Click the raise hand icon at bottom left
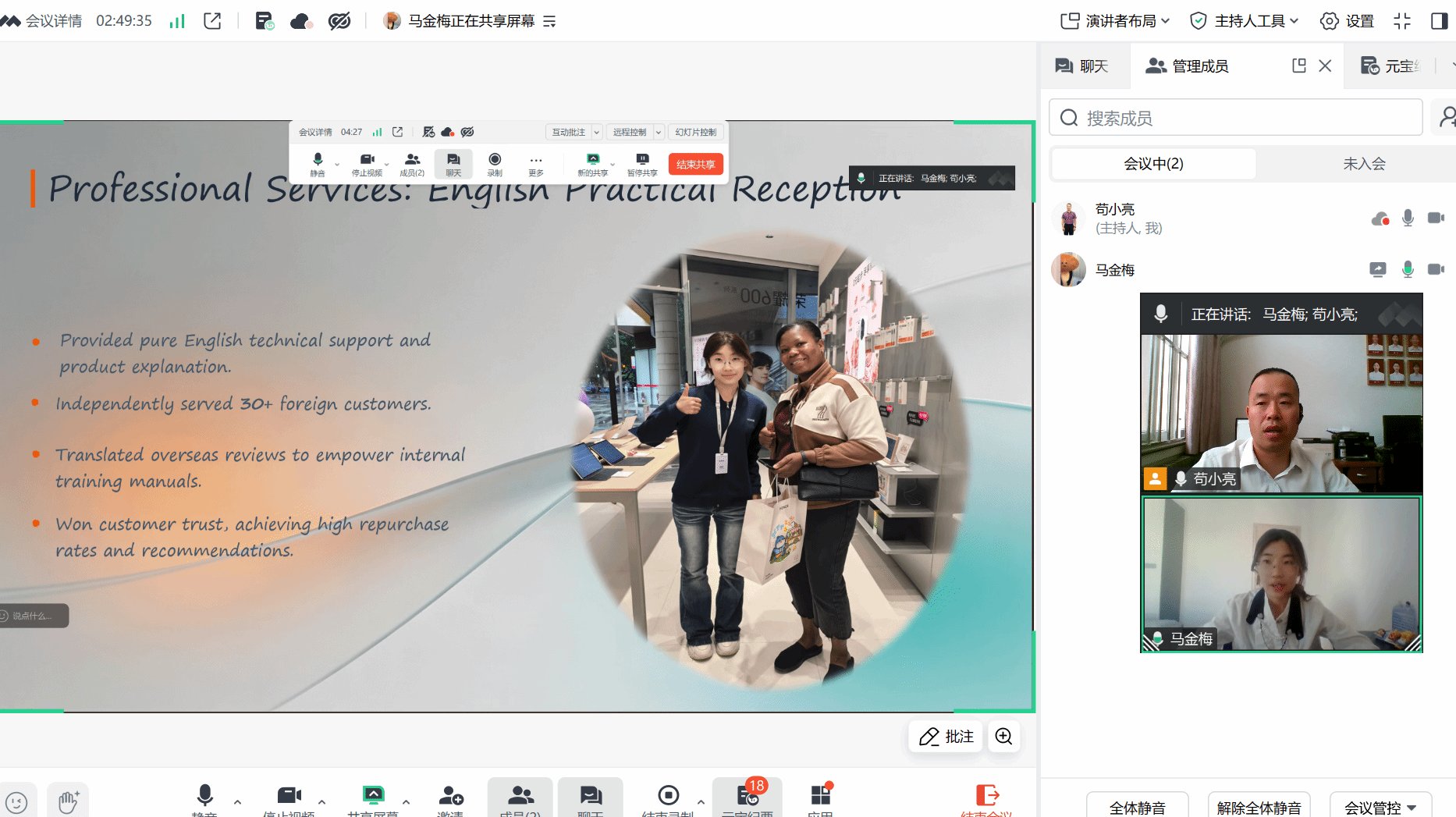This screenshot has width=1456, height=817. click(68, 801)
